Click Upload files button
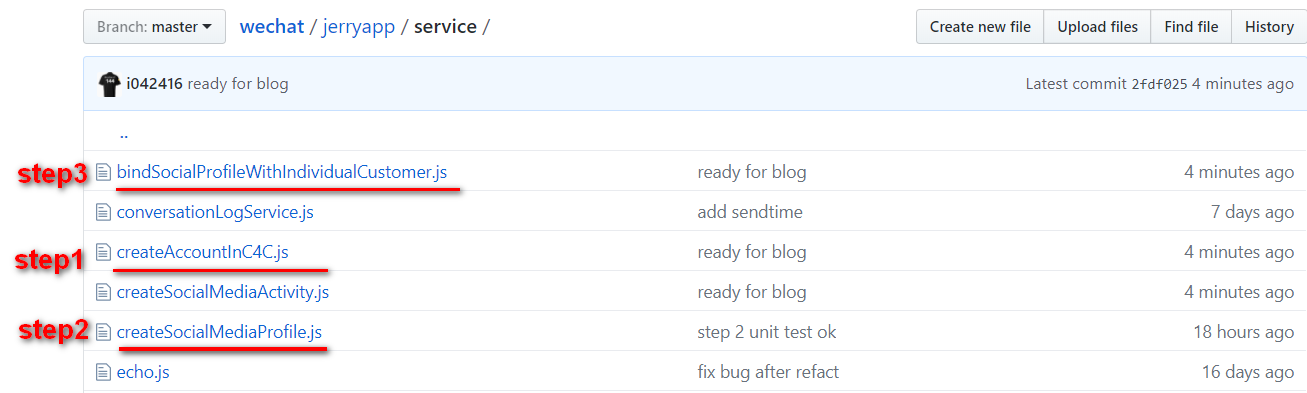The width and height of the screenshot is (1307, 393). click(1098, 27)
